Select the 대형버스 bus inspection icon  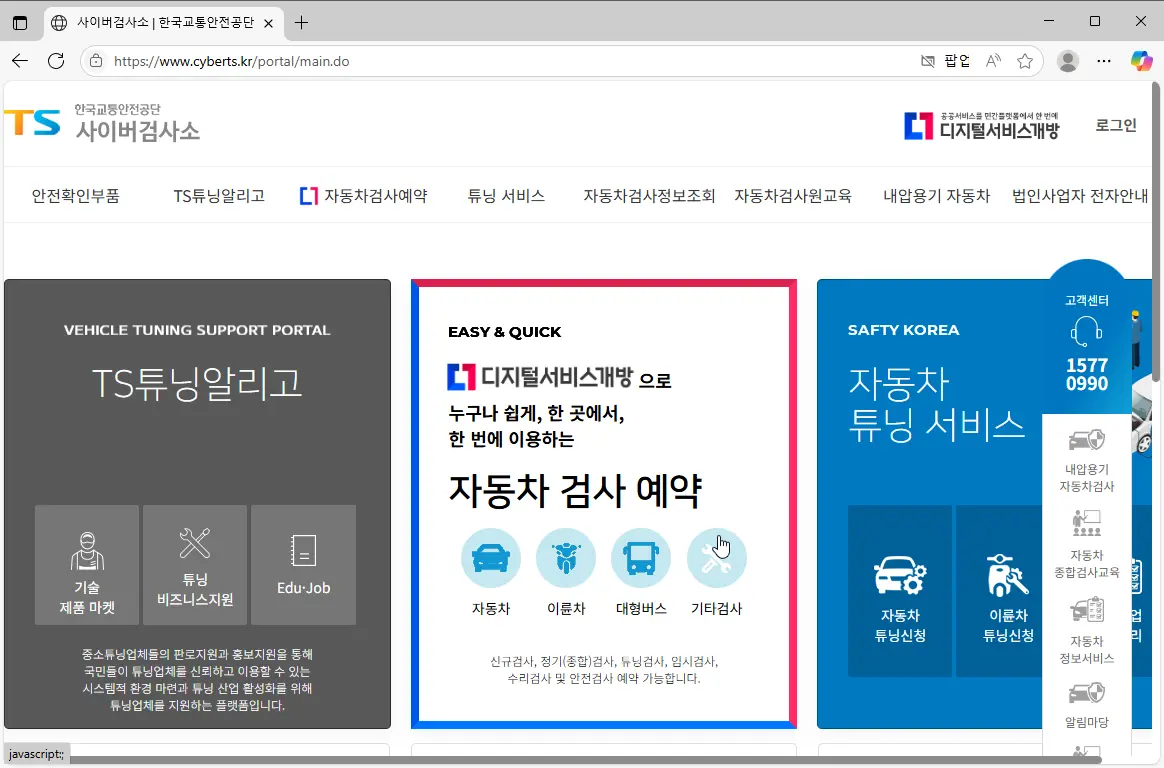tap(641, 558)
